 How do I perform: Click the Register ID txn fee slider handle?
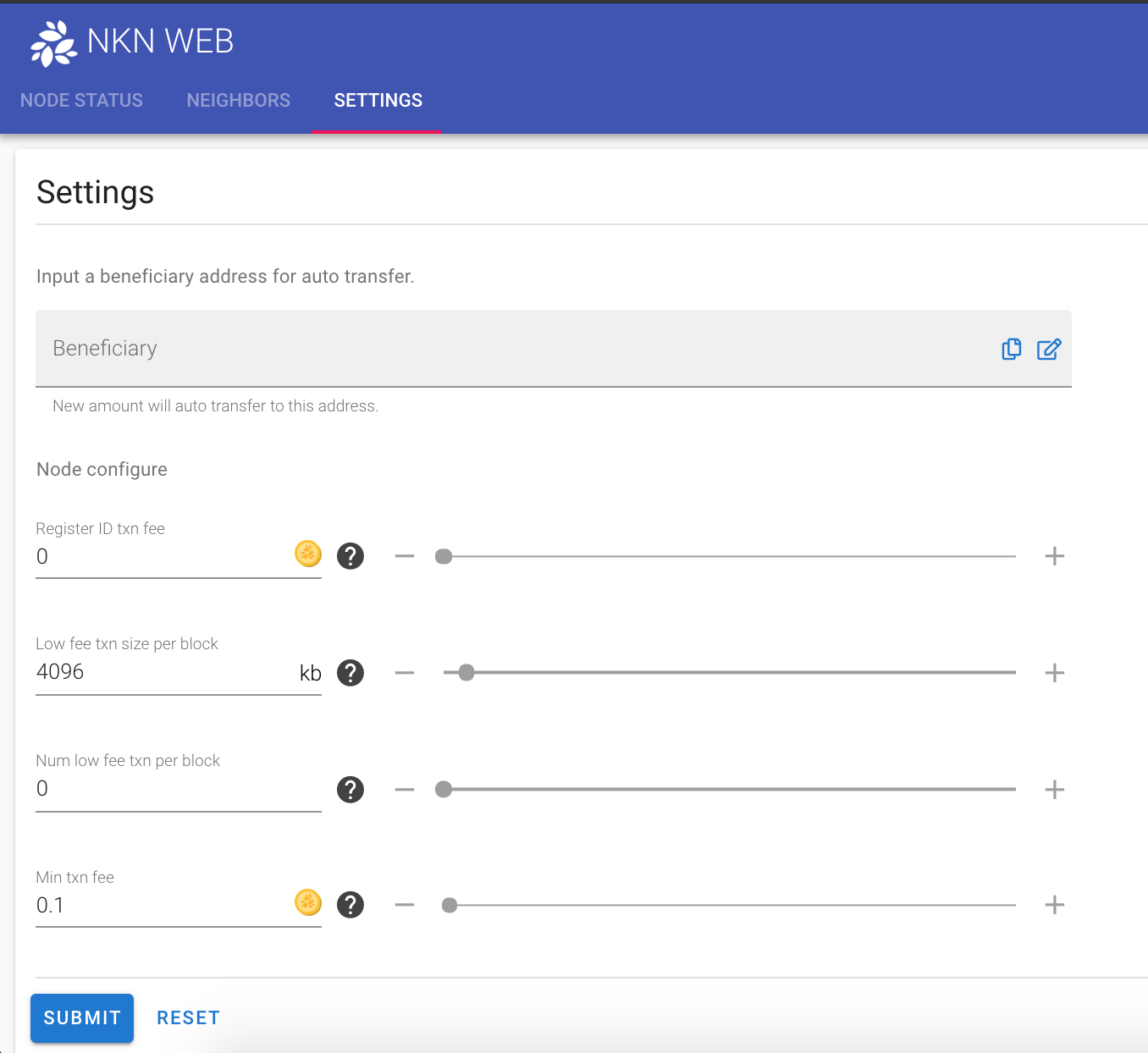444,556
